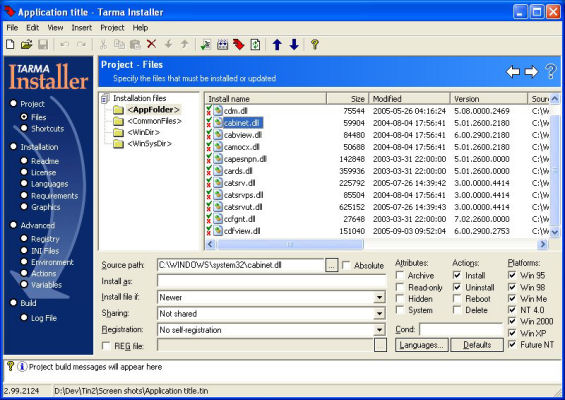Click the Cond input field

461,329
